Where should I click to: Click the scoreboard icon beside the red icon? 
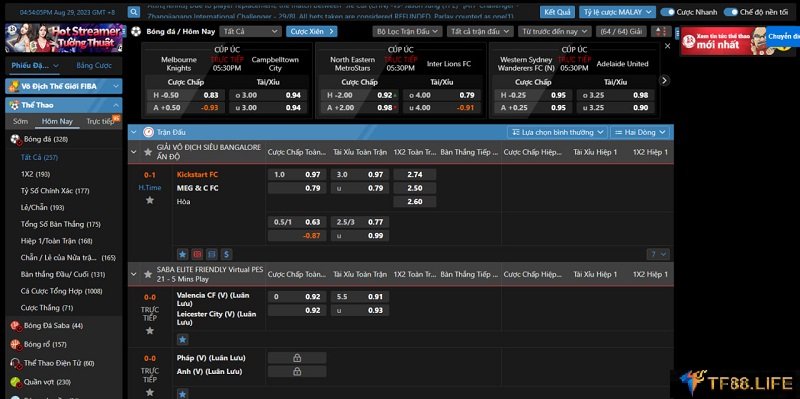[x=212, y=254]
